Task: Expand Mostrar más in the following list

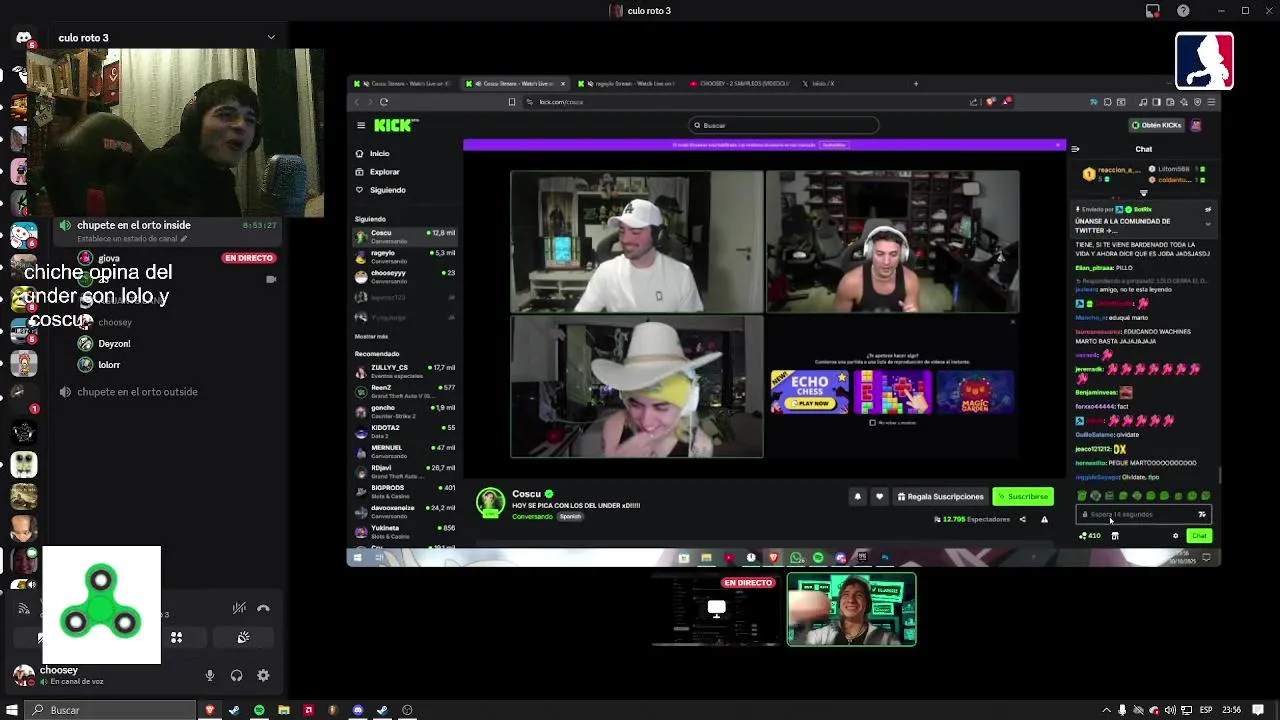Action: [371, 336]
